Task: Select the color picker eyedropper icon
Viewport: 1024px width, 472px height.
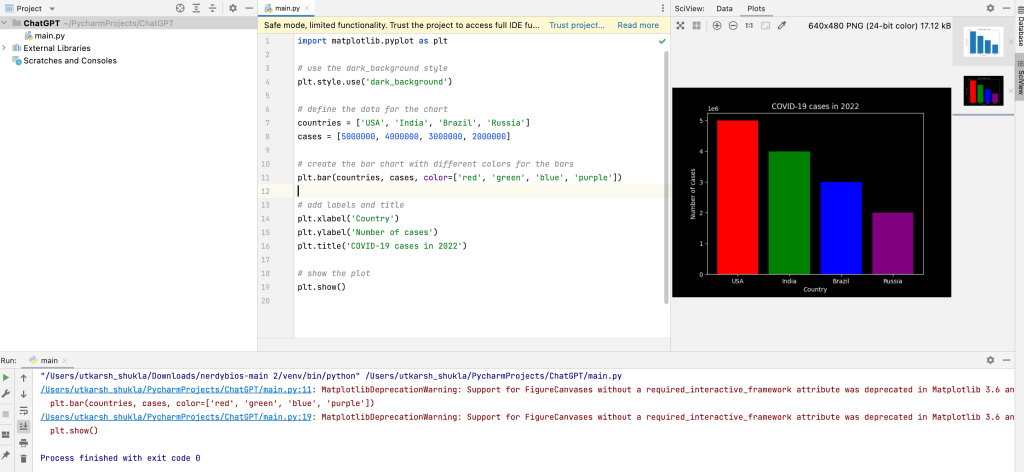Action: (782, 25)
